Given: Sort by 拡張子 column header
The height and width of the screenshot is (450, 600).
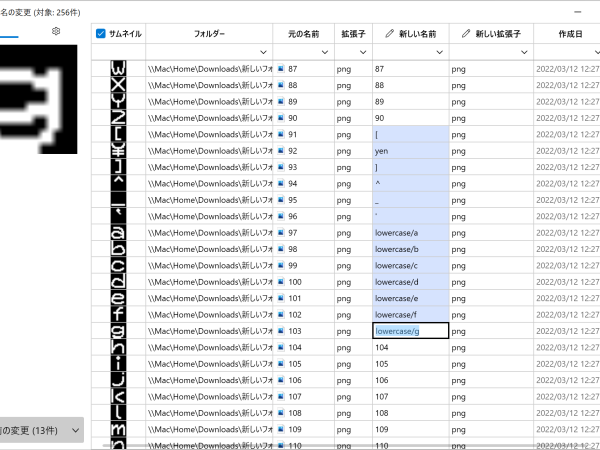Looking at the screenshot, I should pos(353,34).
